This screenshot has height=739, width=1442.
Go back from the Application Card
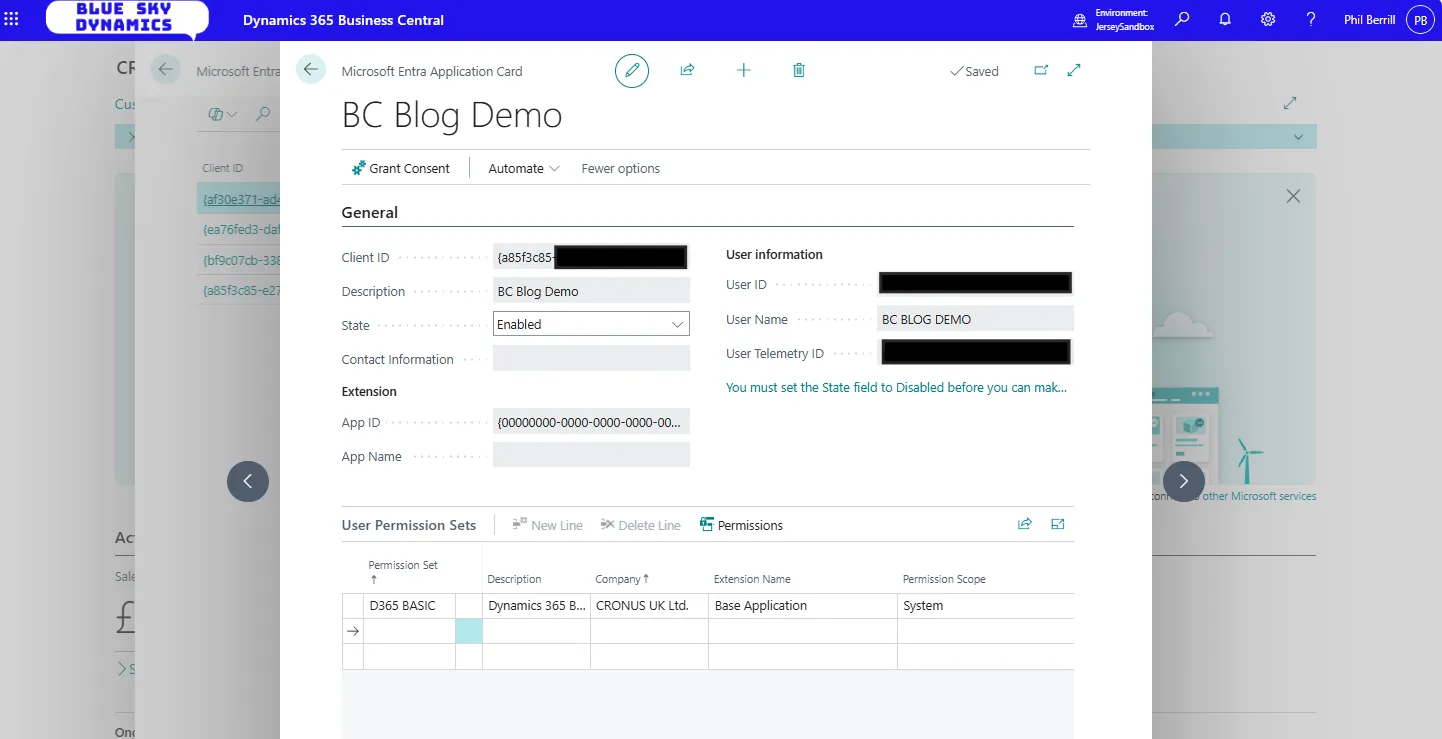coord(311,69)
